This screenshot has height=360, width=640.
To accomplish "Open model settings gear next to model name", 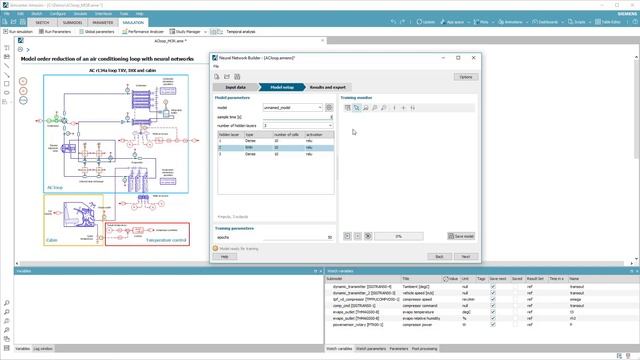I will point(329,107).
